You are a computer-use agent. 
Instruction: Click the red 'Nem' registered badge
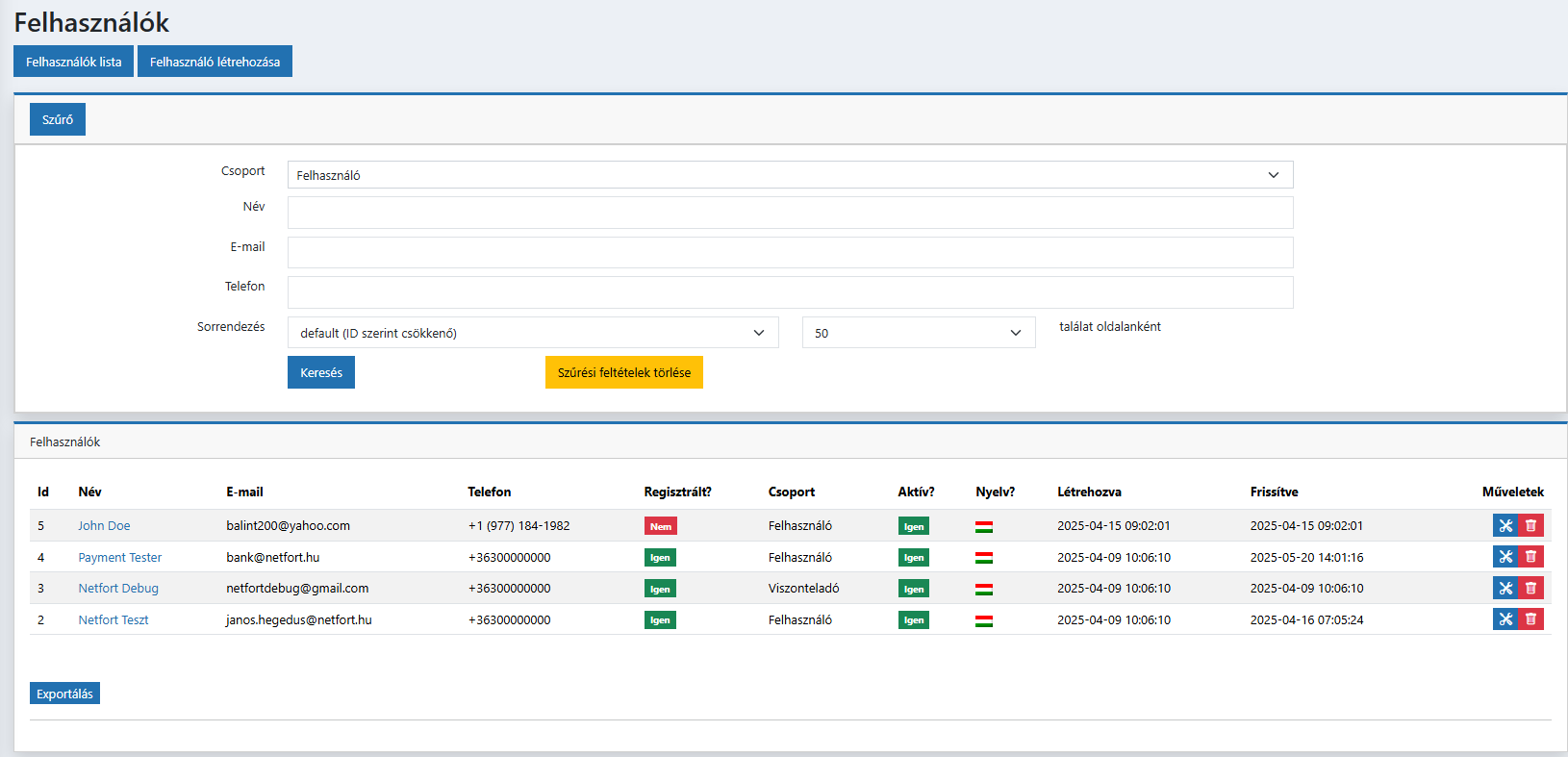tap(660, 526)
